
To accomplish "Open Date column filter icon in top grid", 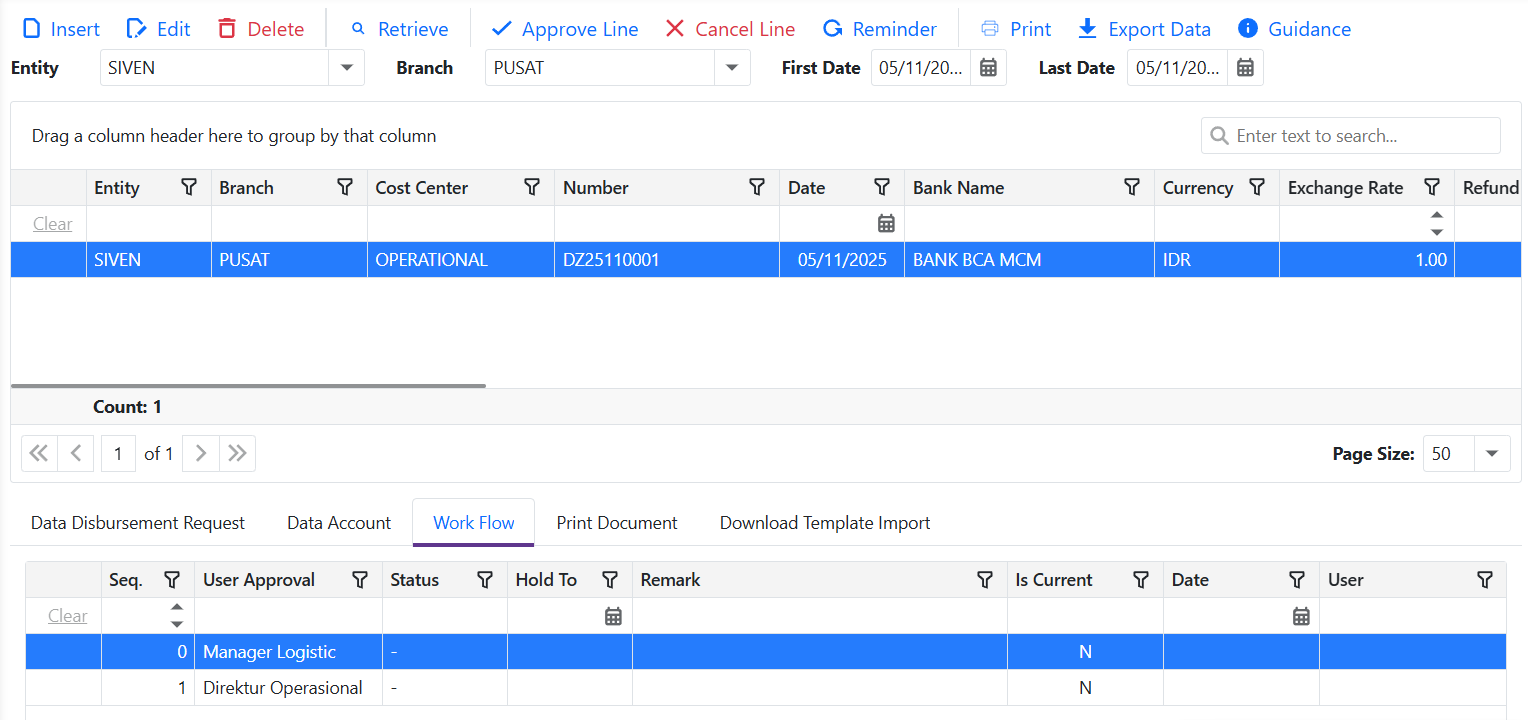I will pyautogui.click(x=882, y=187).
